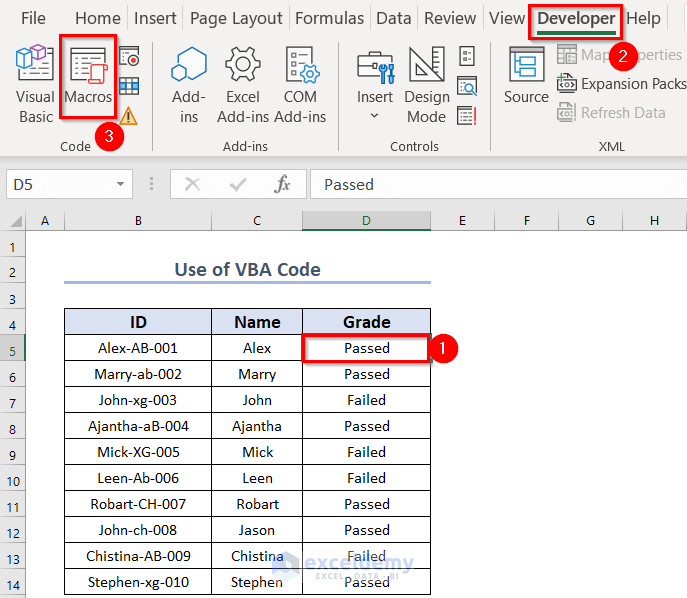Click Expansion Packs
This screenshot has width=687, height=598.
click(621, 83)
